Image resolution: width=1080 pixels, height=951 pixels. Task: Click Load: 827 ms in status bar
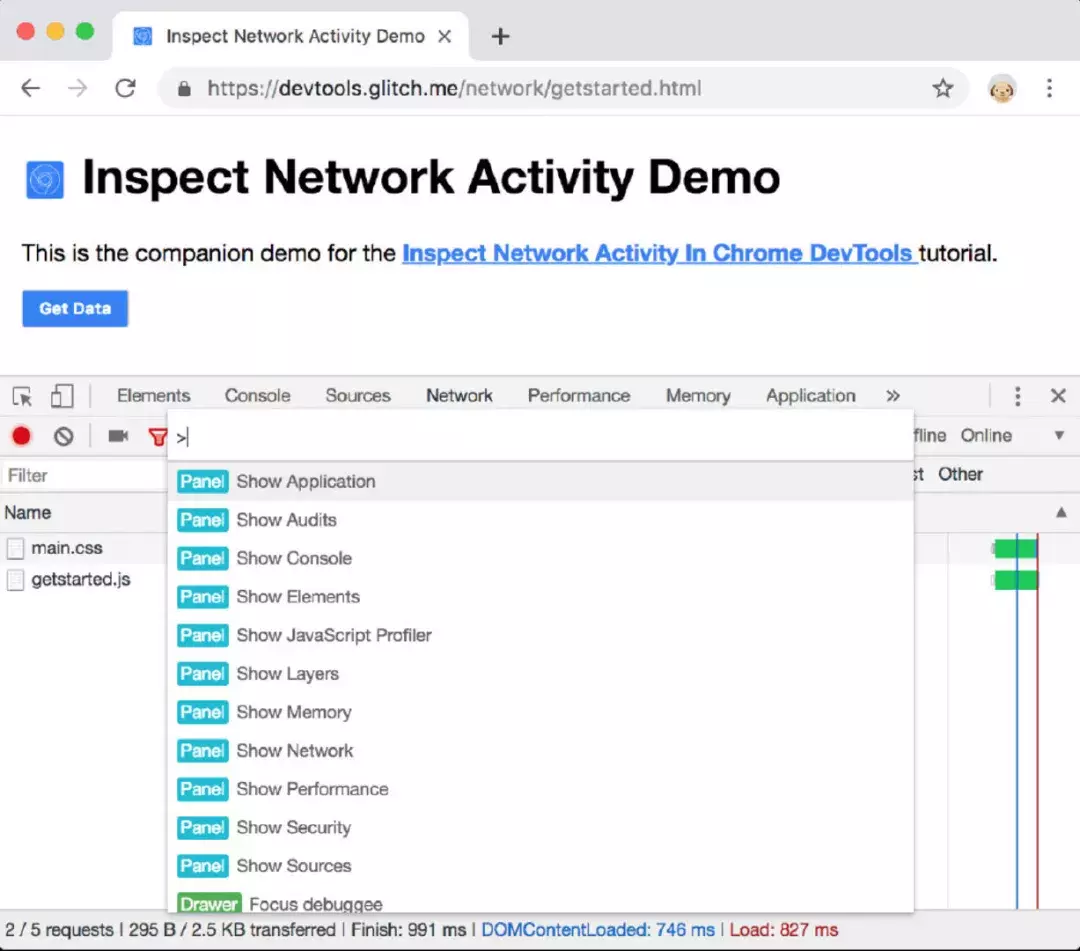784,930
